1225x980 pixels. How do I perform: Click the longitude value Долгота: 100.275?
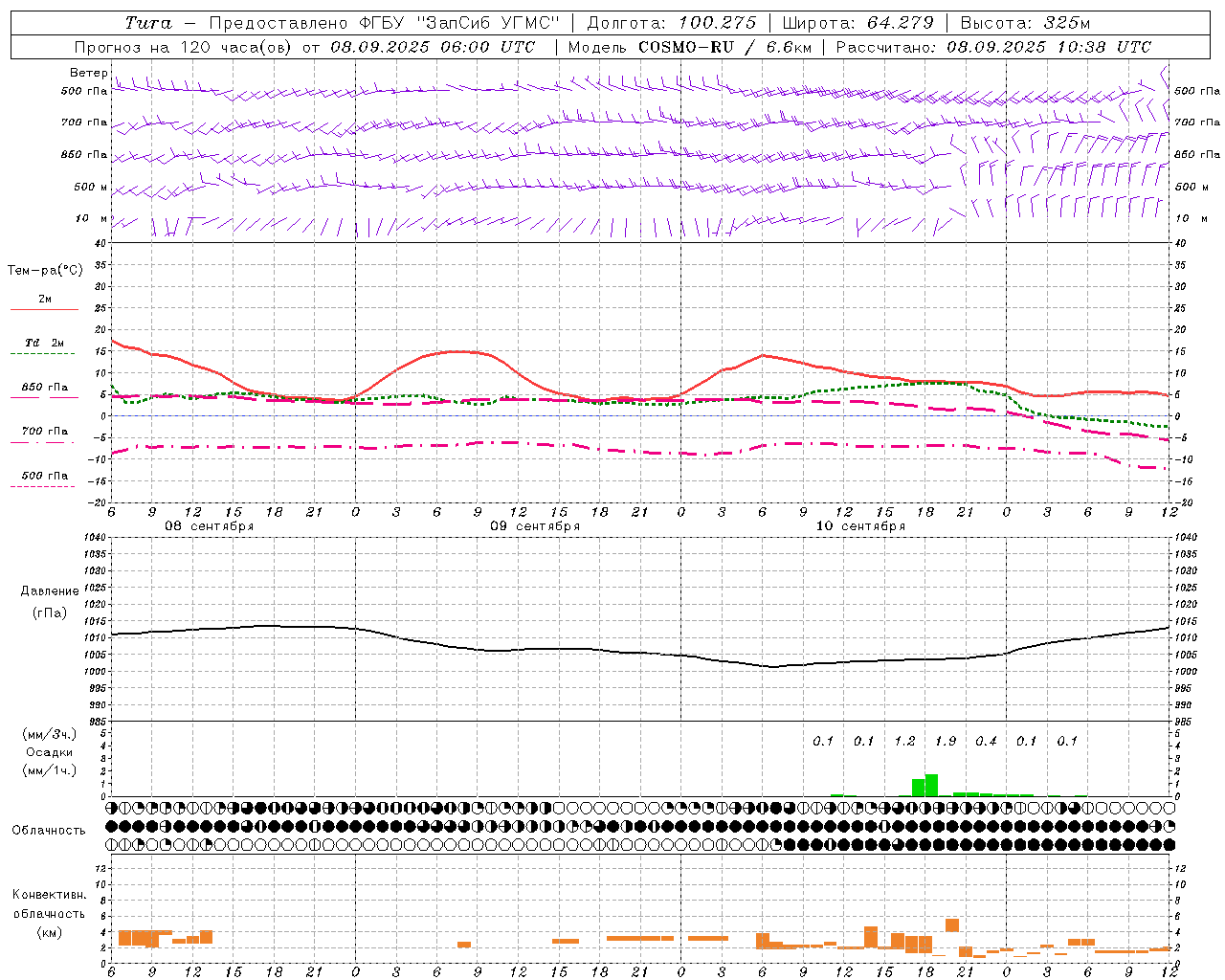[671, 23]
